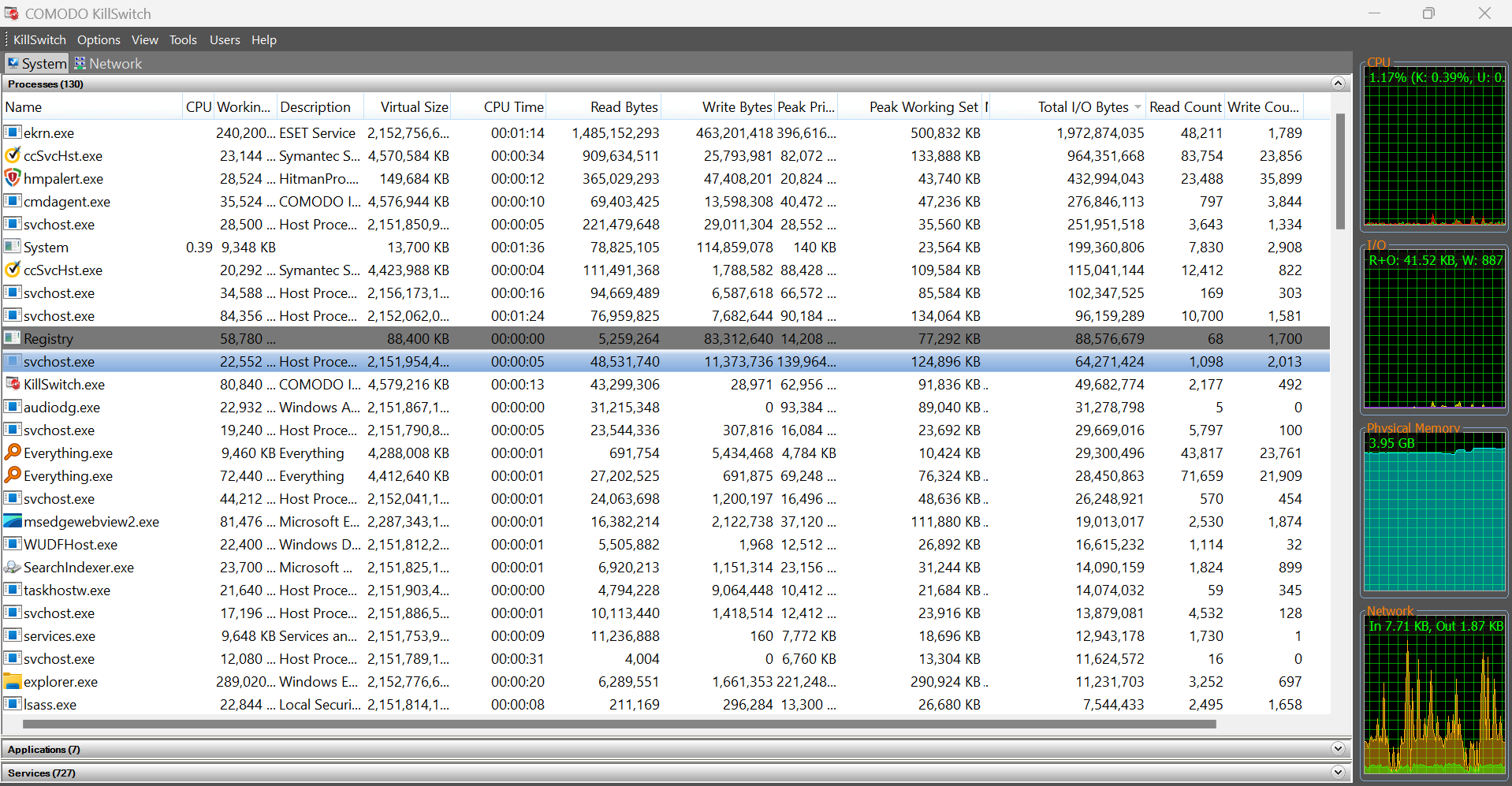Click the Read Count value 71,659

coord(1201,475)
